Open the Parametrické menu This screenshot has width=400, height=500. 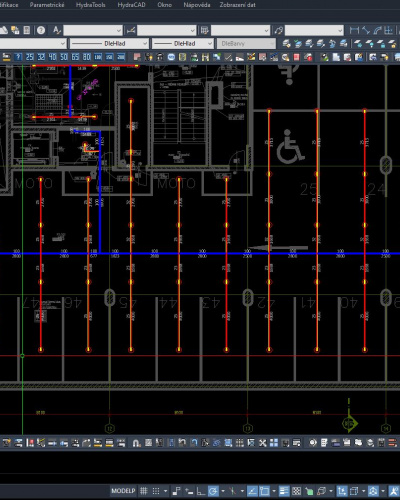[47, 5]
